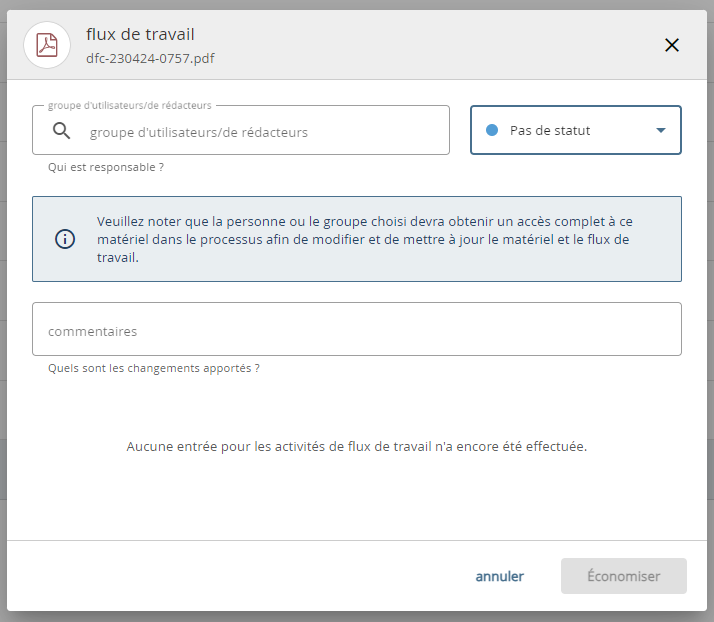Click the gray header bar of the dialog
This screenshot has height=622, width=714.
point(400,45)
